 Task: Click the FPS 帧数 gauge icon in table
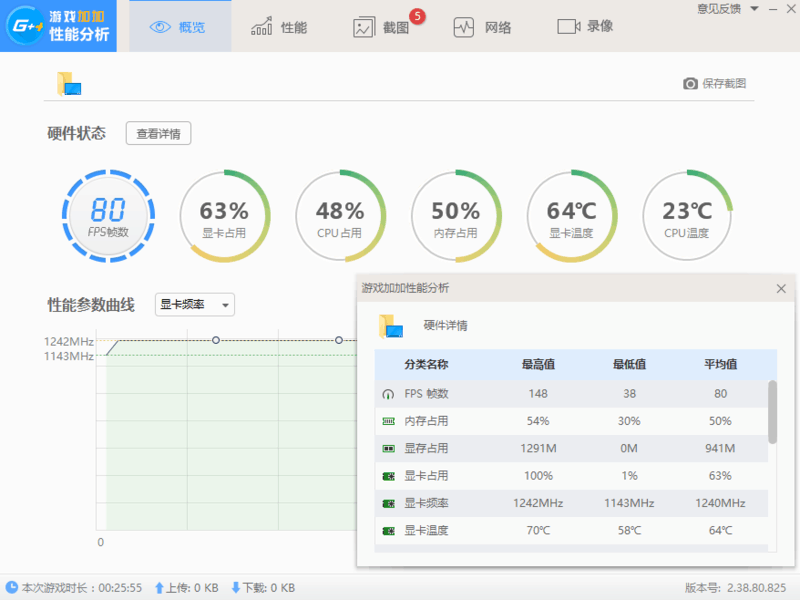tap(388, 394)
